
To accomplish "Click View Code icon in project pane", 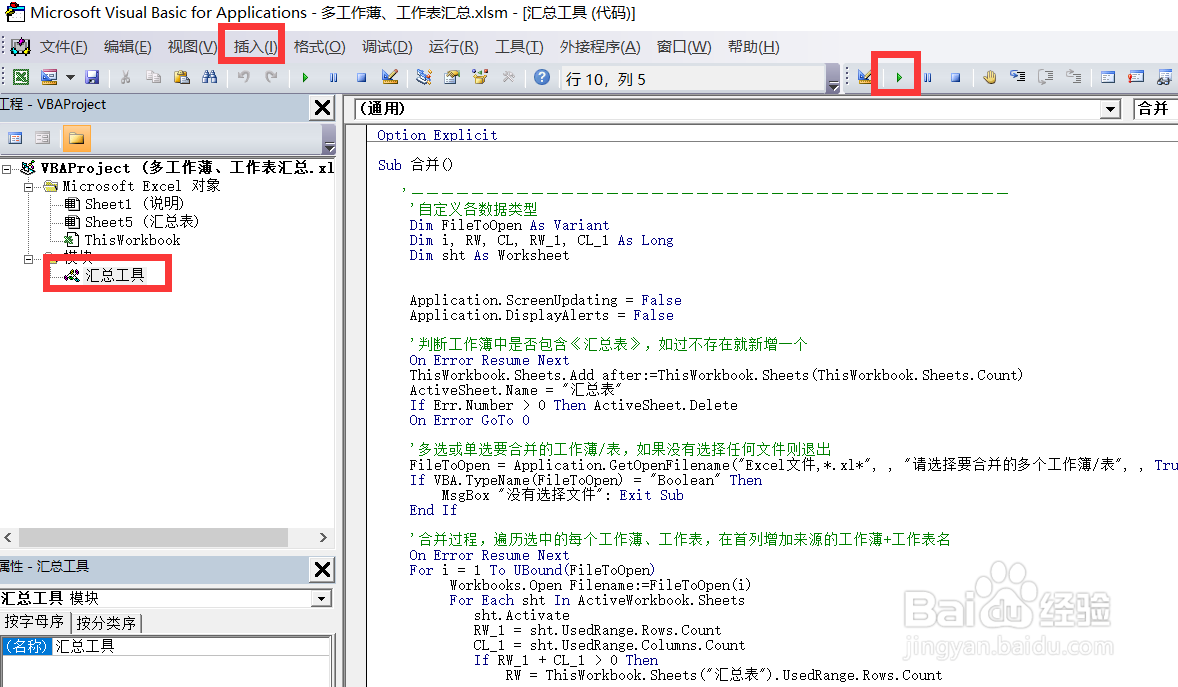I will [x=15, y=138].
